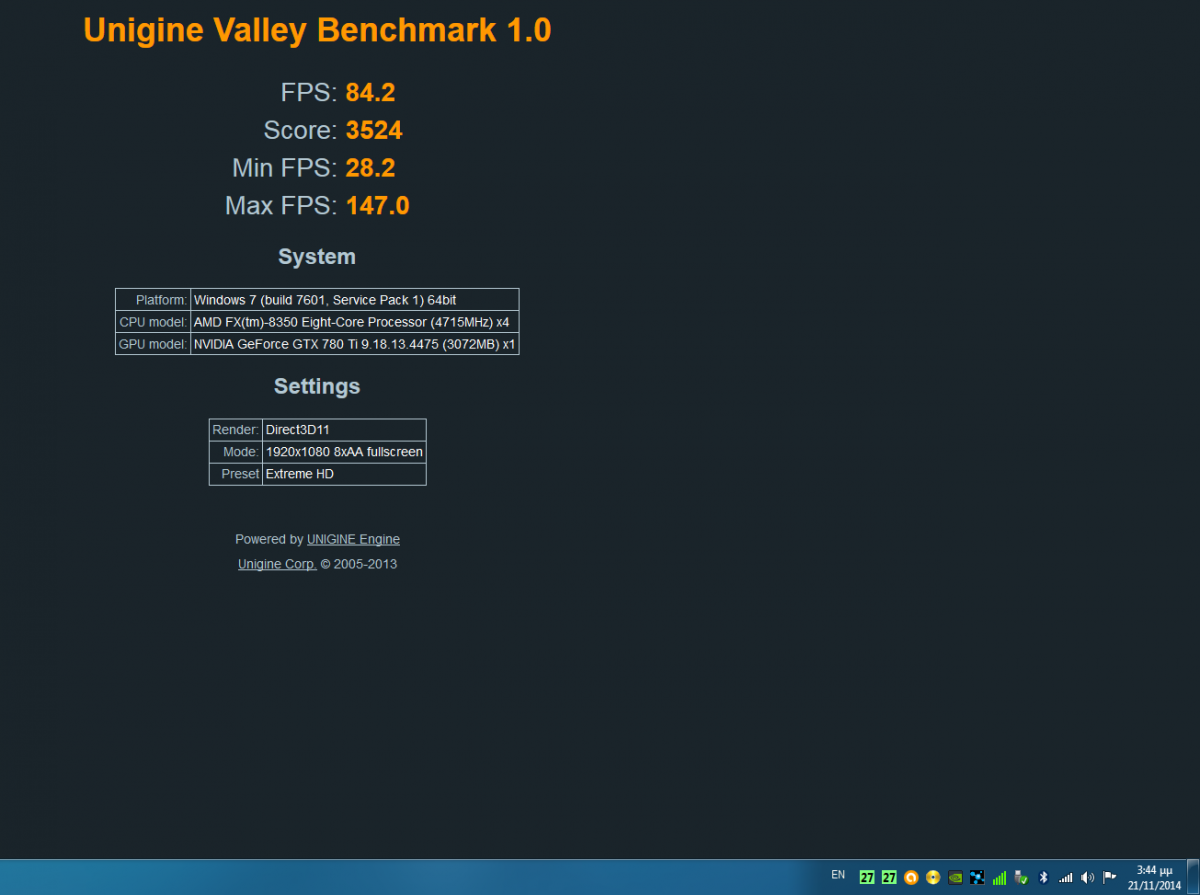
Task: Open the NVIDIA tray icon
Action: 955,877
